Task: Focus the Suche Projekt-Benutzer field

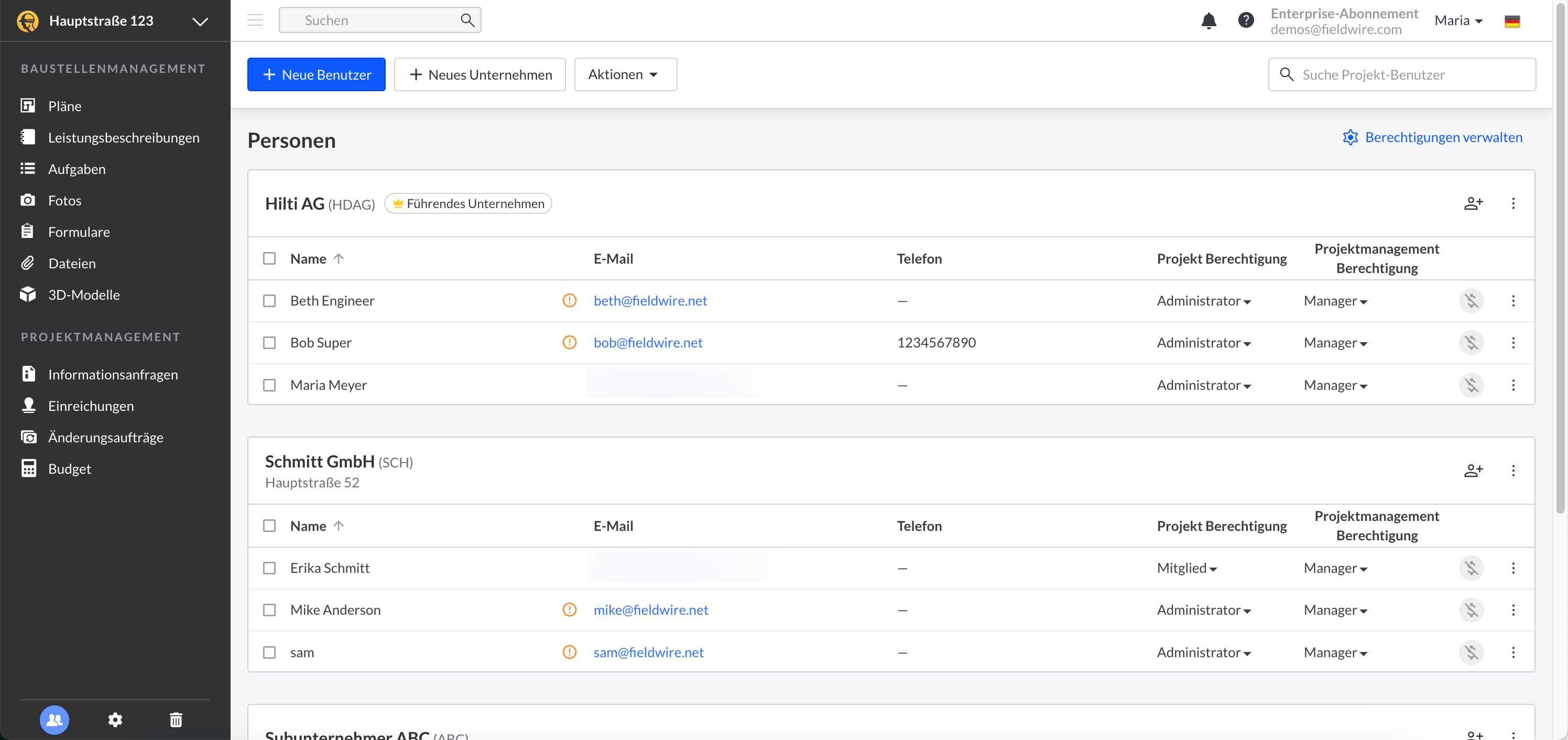Action: 1412,74
